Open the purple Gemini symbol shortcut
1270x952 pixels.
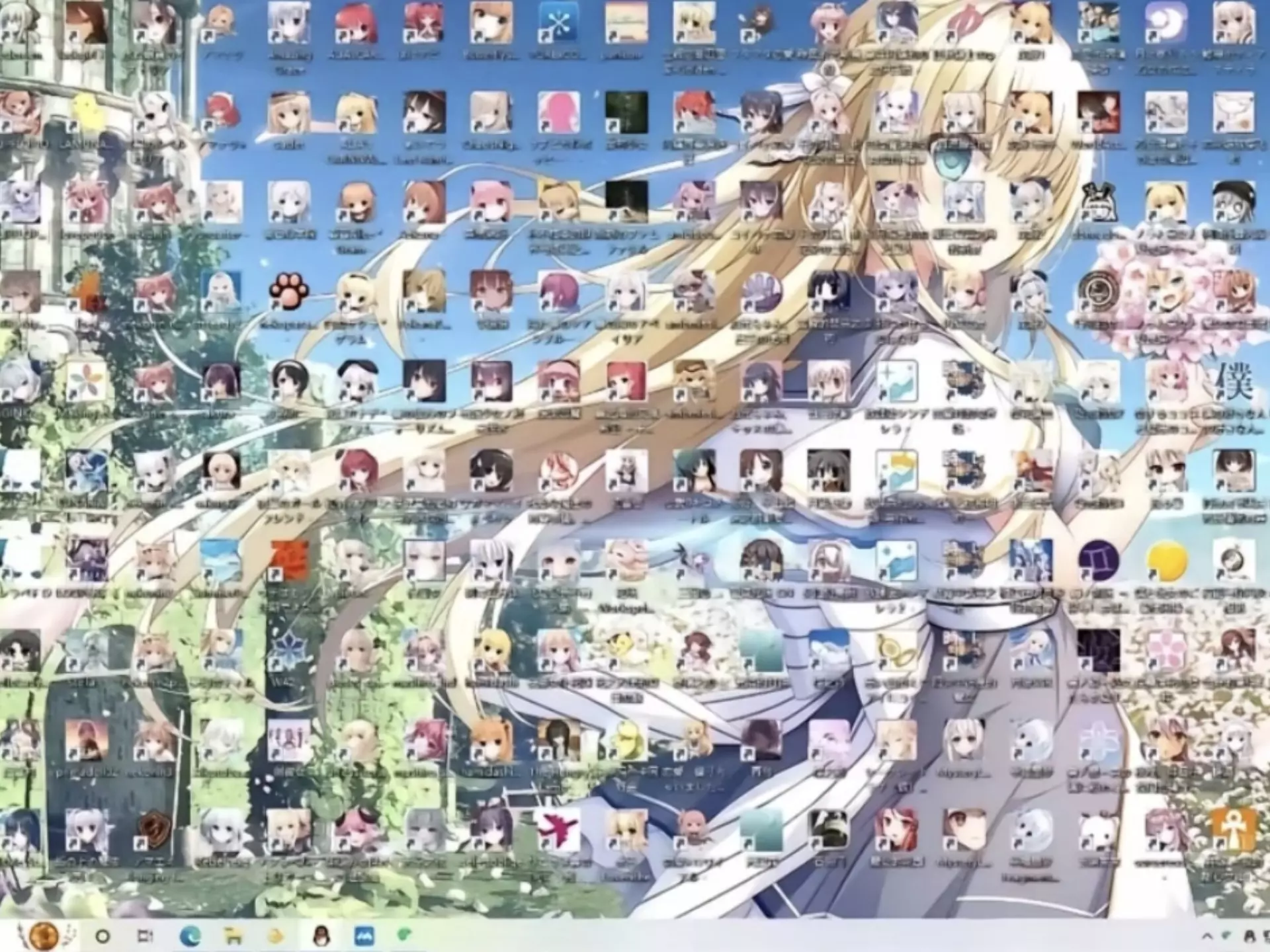pos(1098,561)
